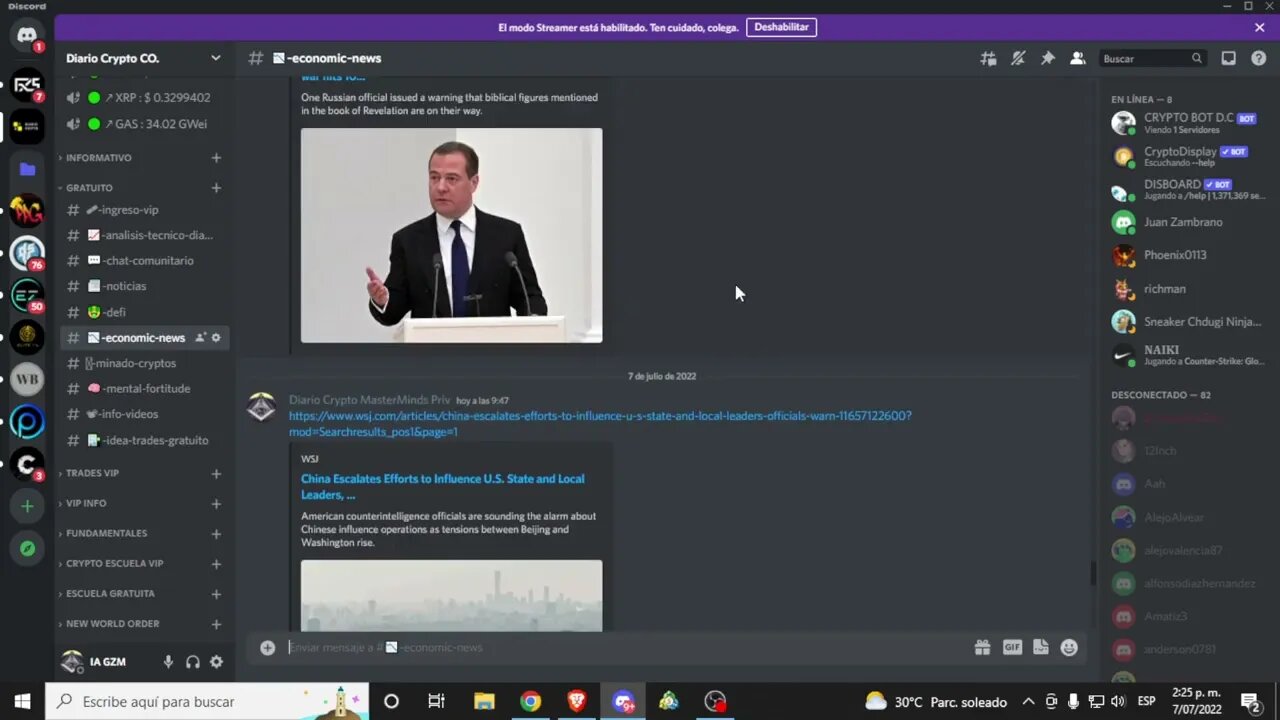Toggle member list icon

tap(1078, 58)
